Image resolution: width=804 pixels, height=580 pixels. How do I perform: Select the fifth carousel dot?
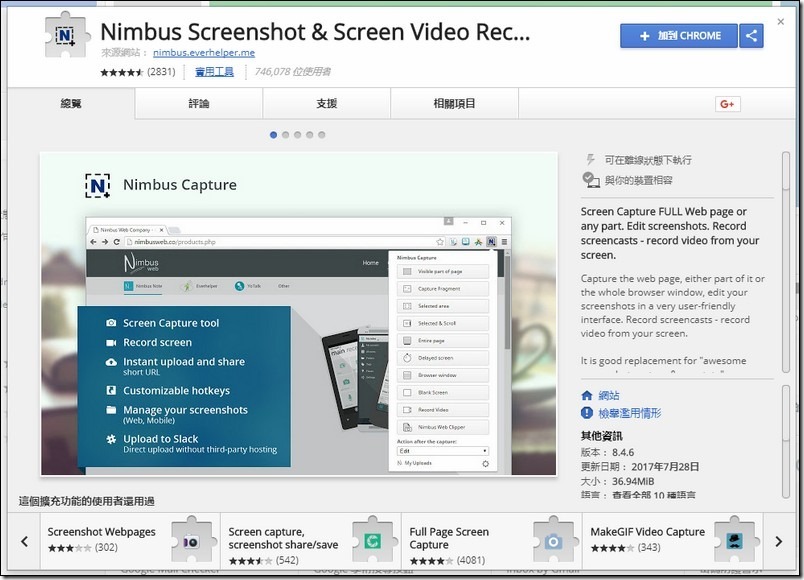point(321,135)
